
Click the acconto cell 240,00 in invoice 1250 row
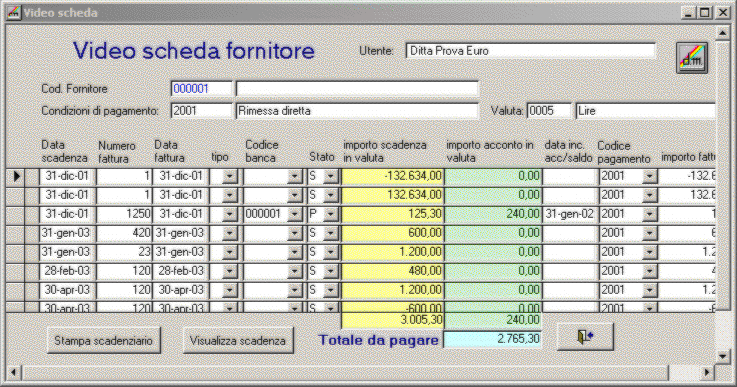(x=493, y=214)
